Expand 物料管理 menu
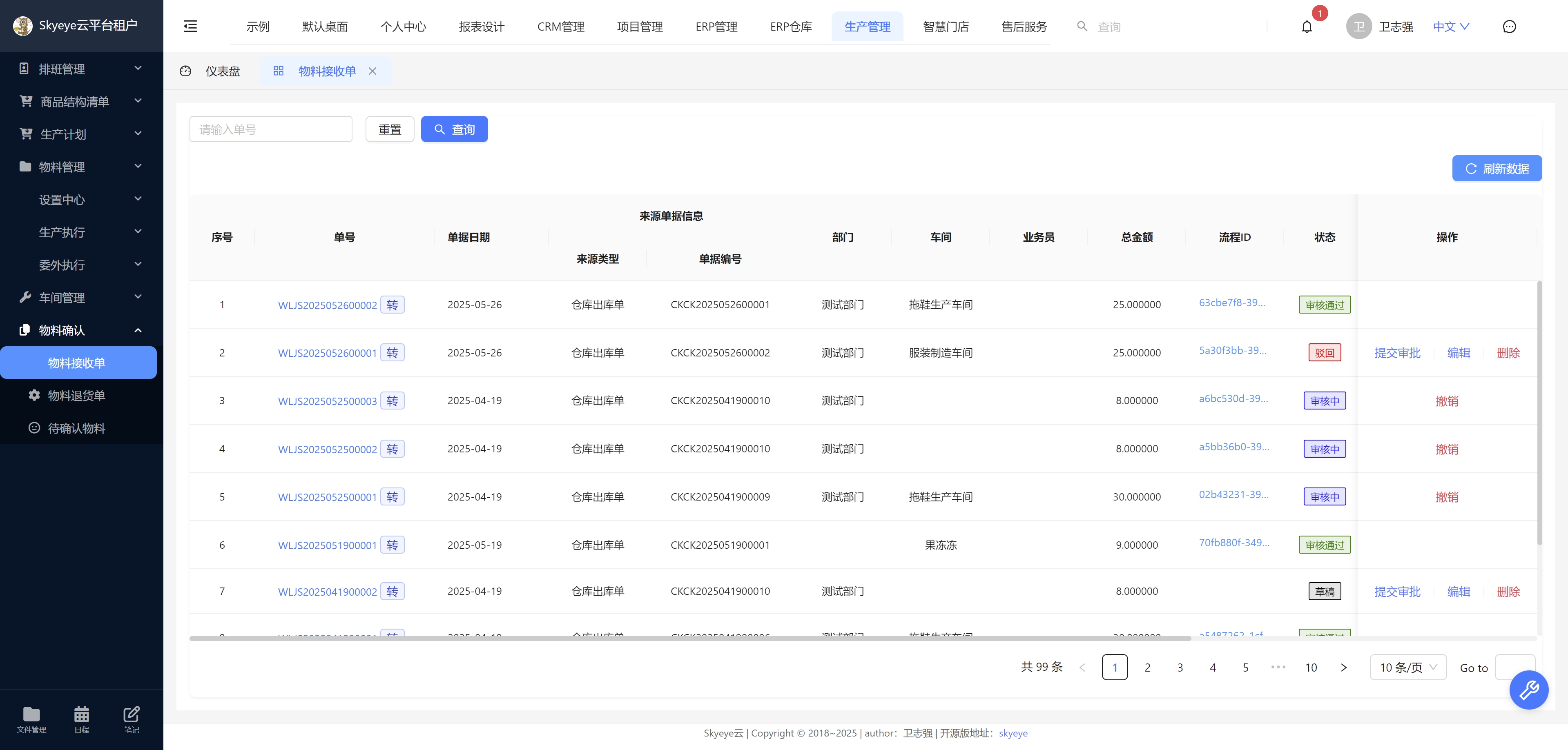1568x750 pixels. click(82, 167)
